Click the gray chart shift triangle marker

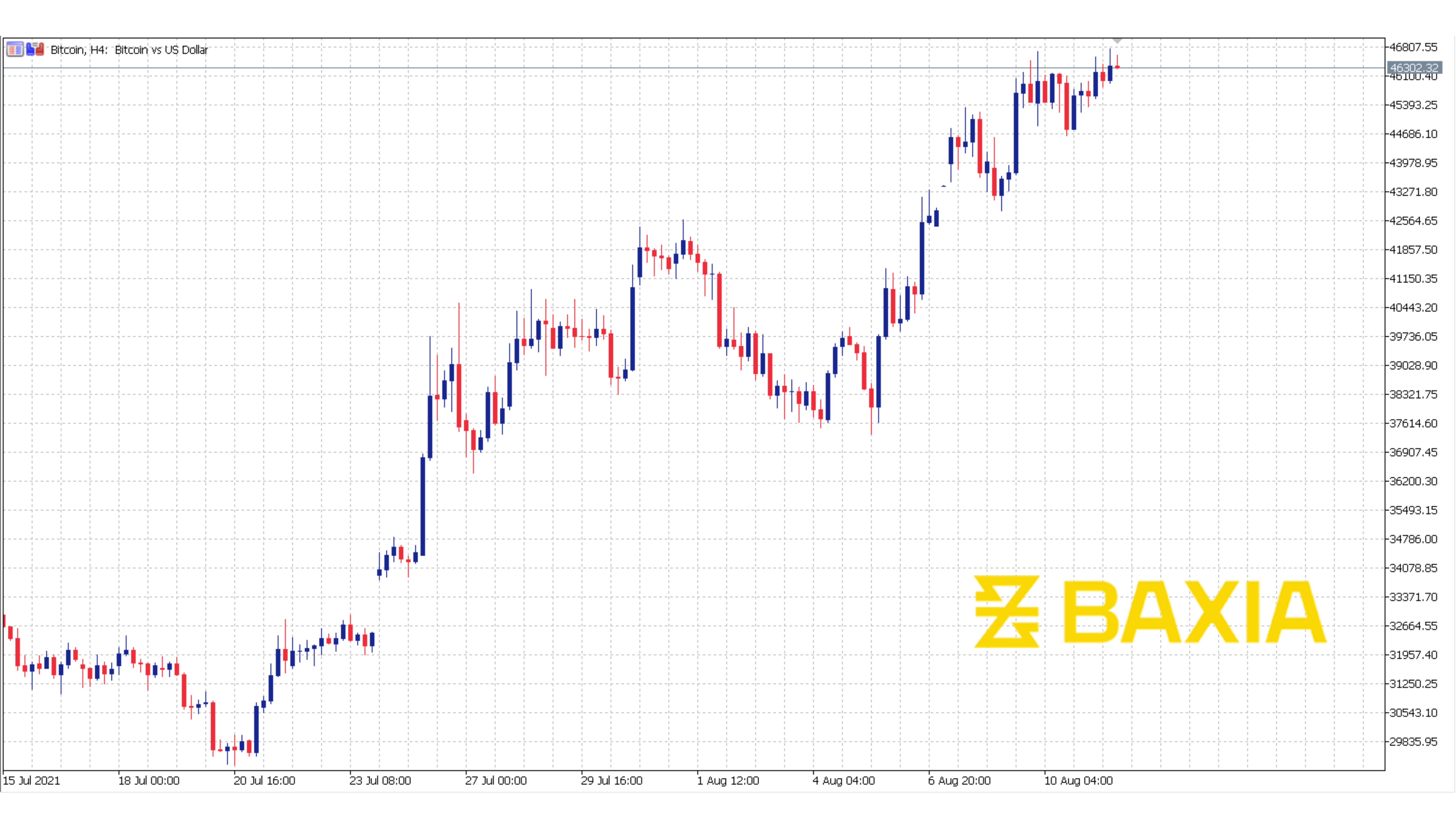pos(1117,41)
